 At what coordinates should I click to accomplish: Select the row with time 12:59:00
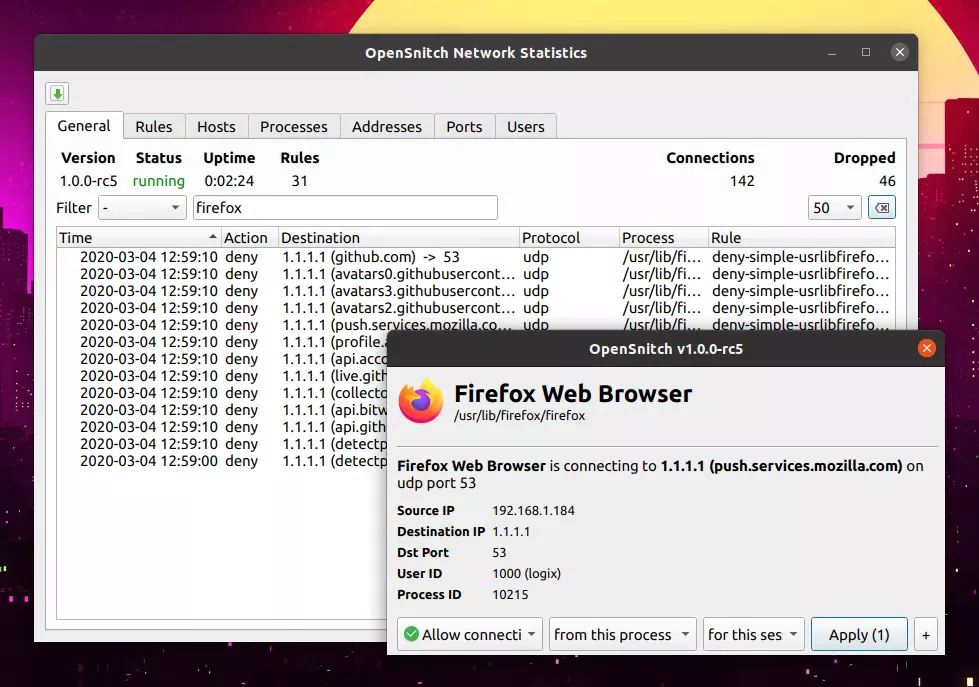coord(222,461)
